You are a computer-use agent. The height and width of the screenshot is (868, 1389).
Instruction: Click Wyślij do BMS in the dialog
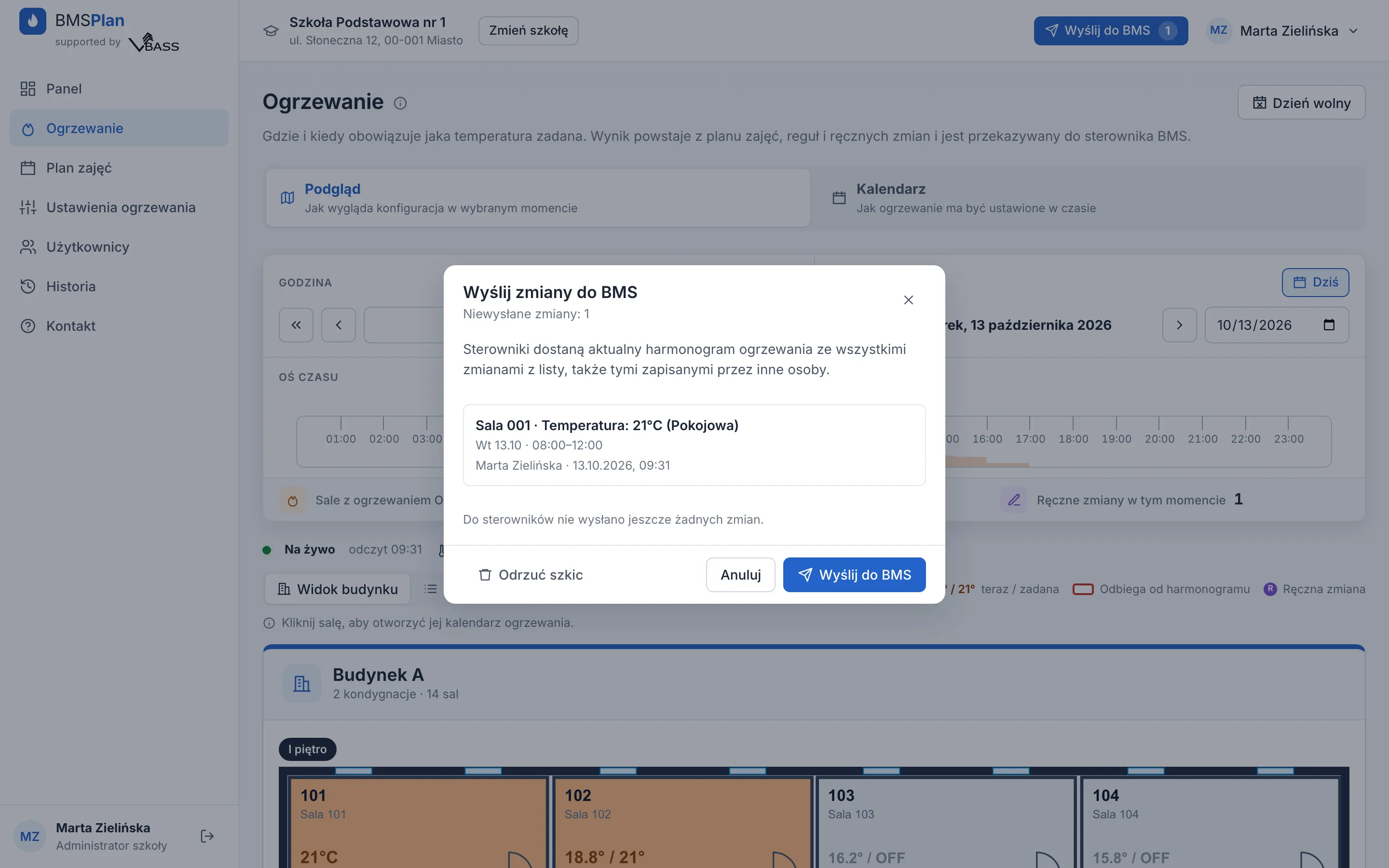854,575
